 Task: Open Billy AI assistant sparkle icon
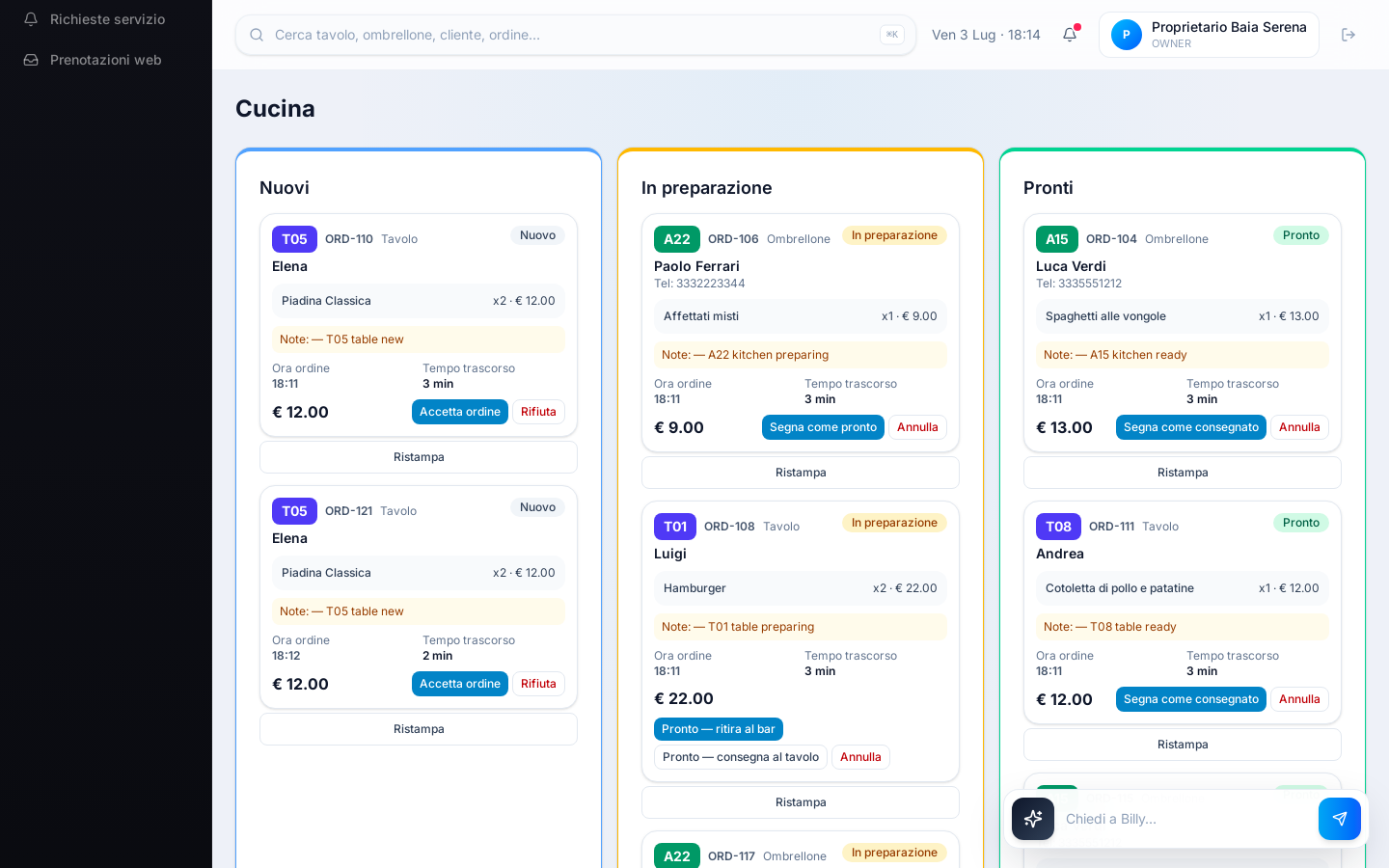1033,819
